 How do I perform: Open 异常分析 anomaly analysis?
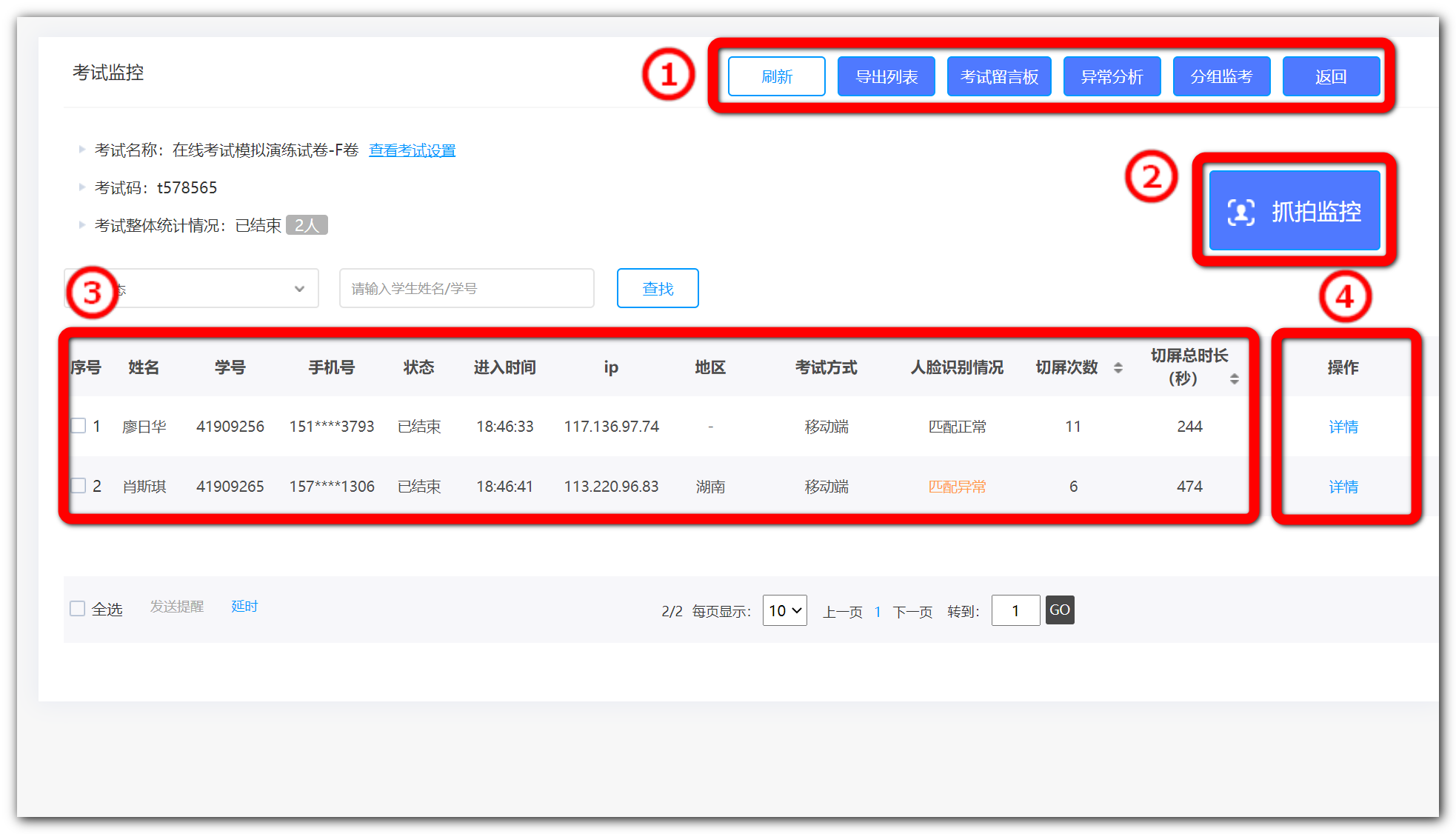coord(1111,76)
